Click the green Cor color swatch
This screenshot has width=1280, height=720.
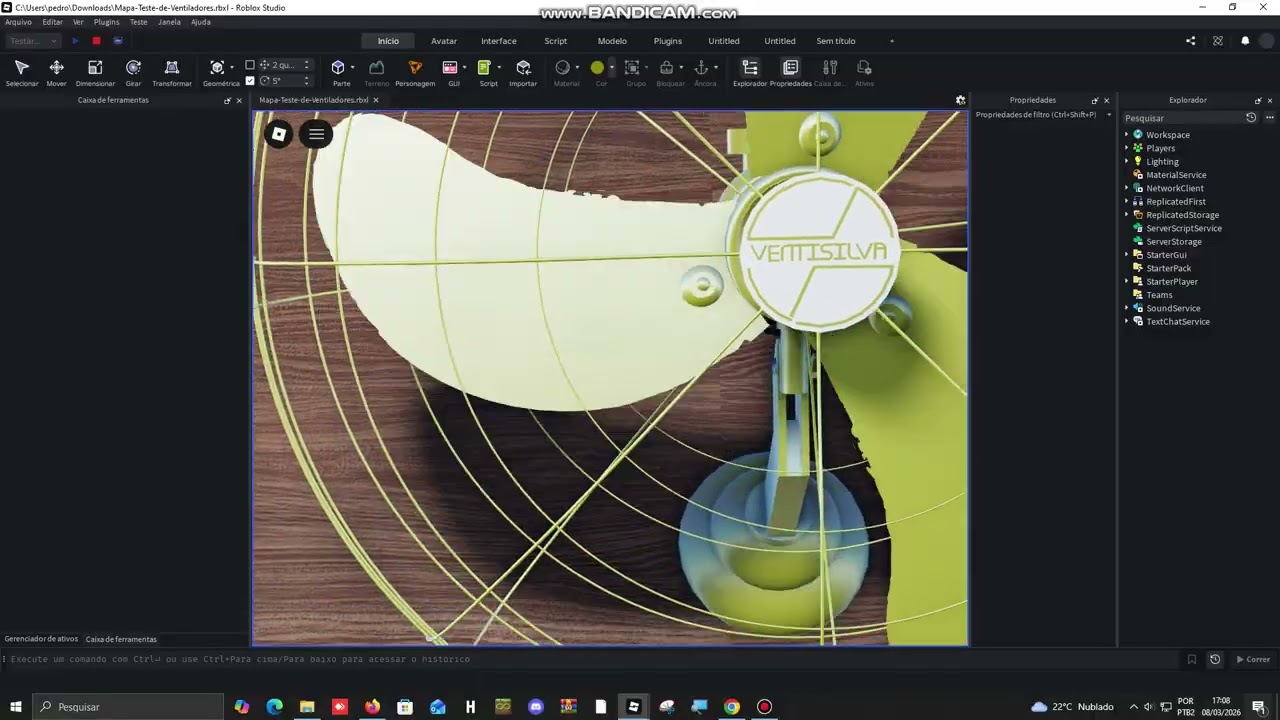597,68
